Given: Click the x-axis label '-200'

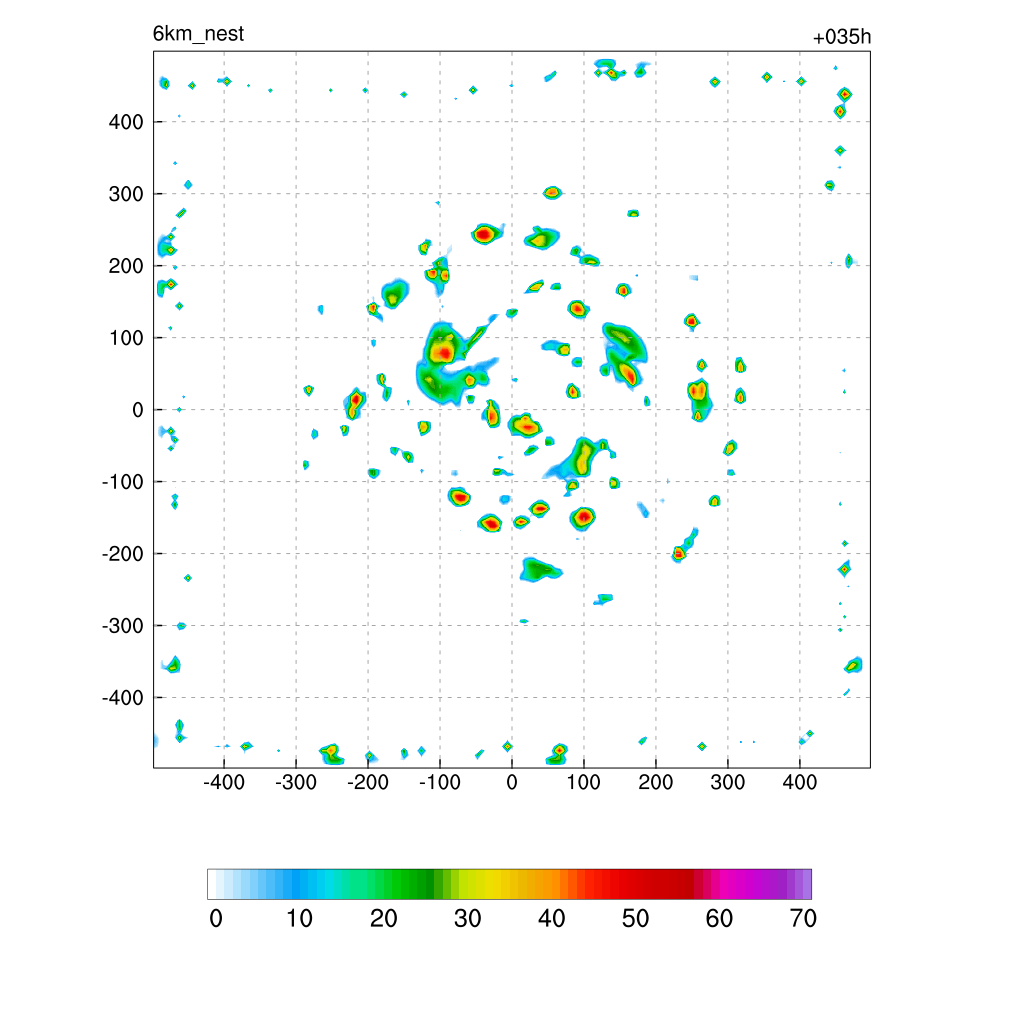Looking at the screenshot, I should click(368, 782).
